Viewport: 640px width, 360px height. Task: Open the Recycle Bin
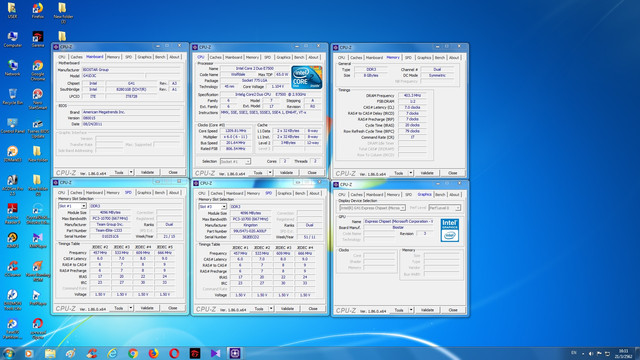(x=12, y=97)
